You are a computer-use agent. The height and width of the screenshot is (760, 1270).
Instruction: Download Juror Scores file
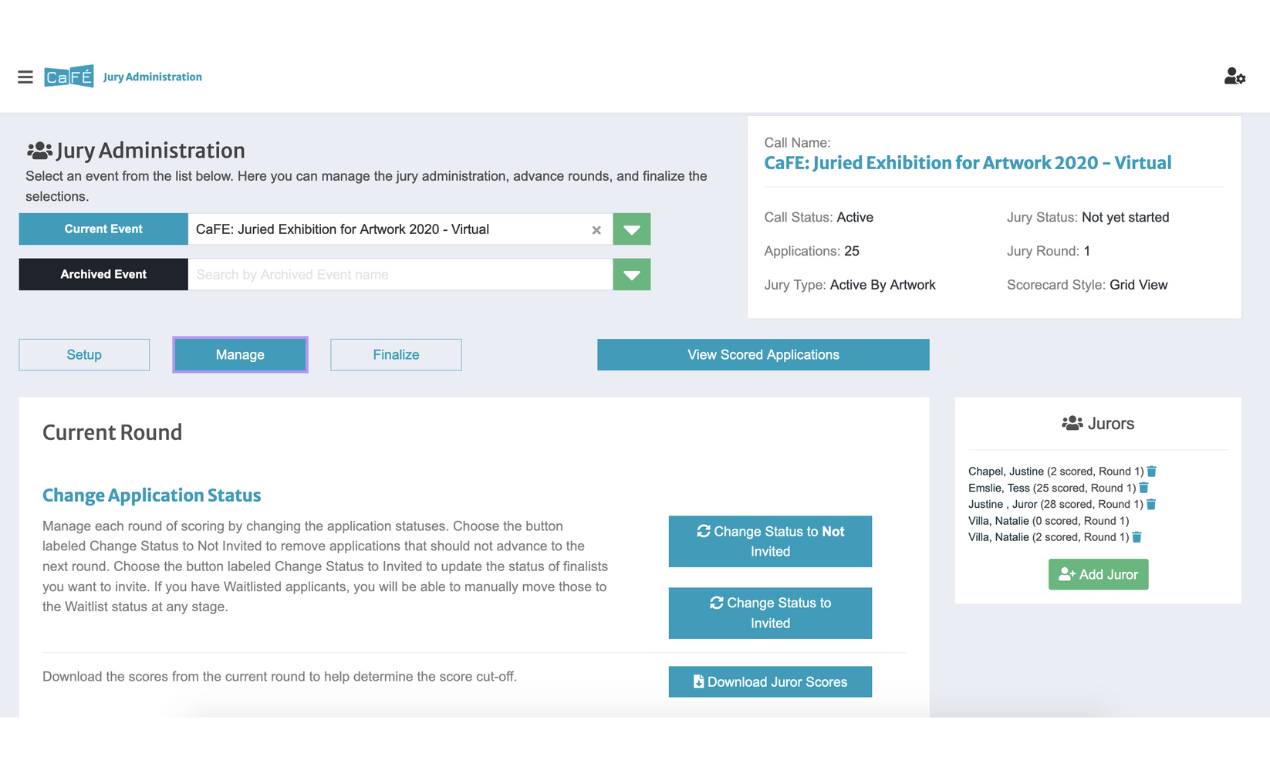tap(770, 682)
